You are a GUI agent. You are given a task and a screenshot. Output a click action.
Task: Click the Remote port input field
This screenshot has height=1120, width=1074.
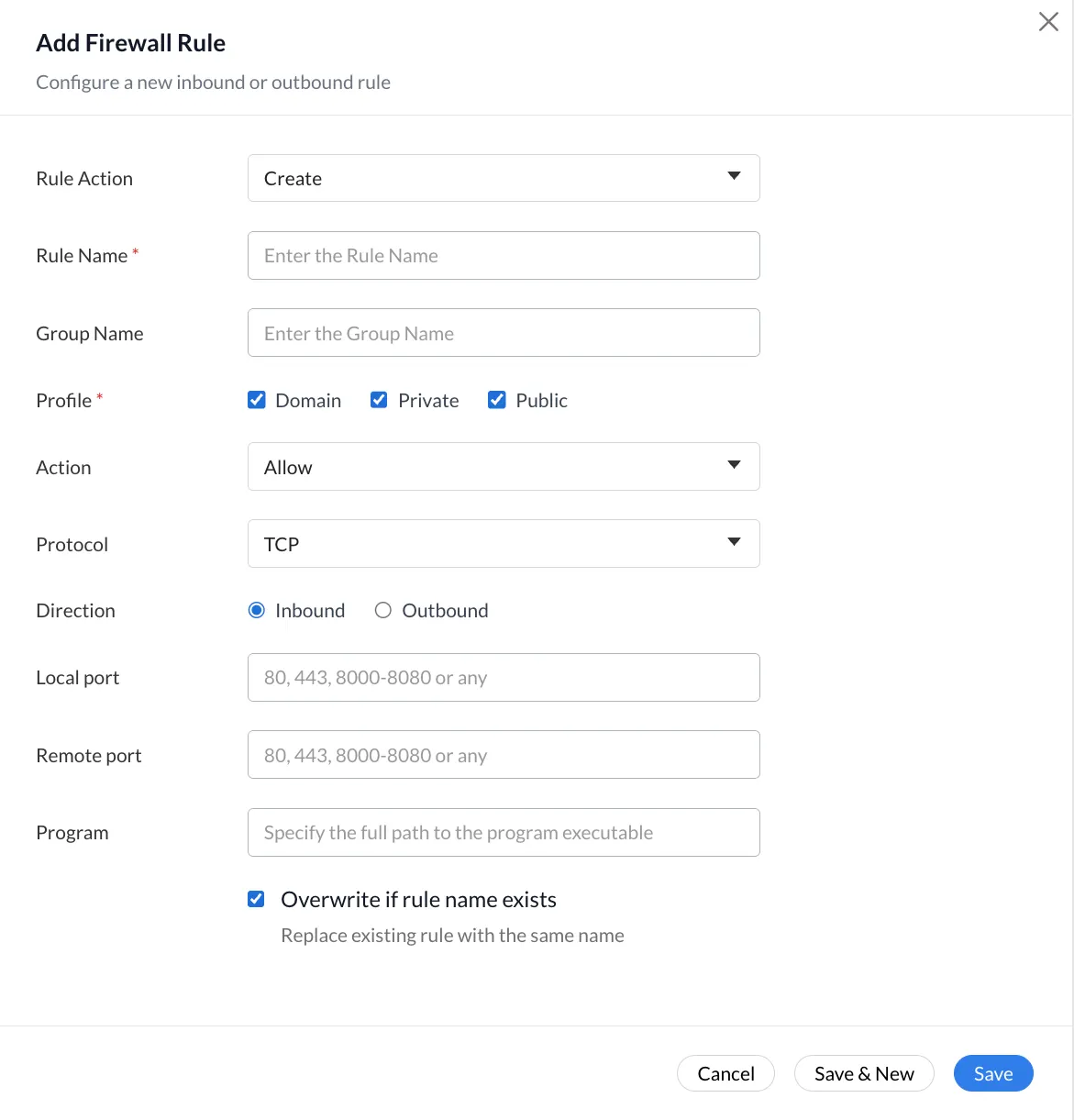click(x=504, y=755)
